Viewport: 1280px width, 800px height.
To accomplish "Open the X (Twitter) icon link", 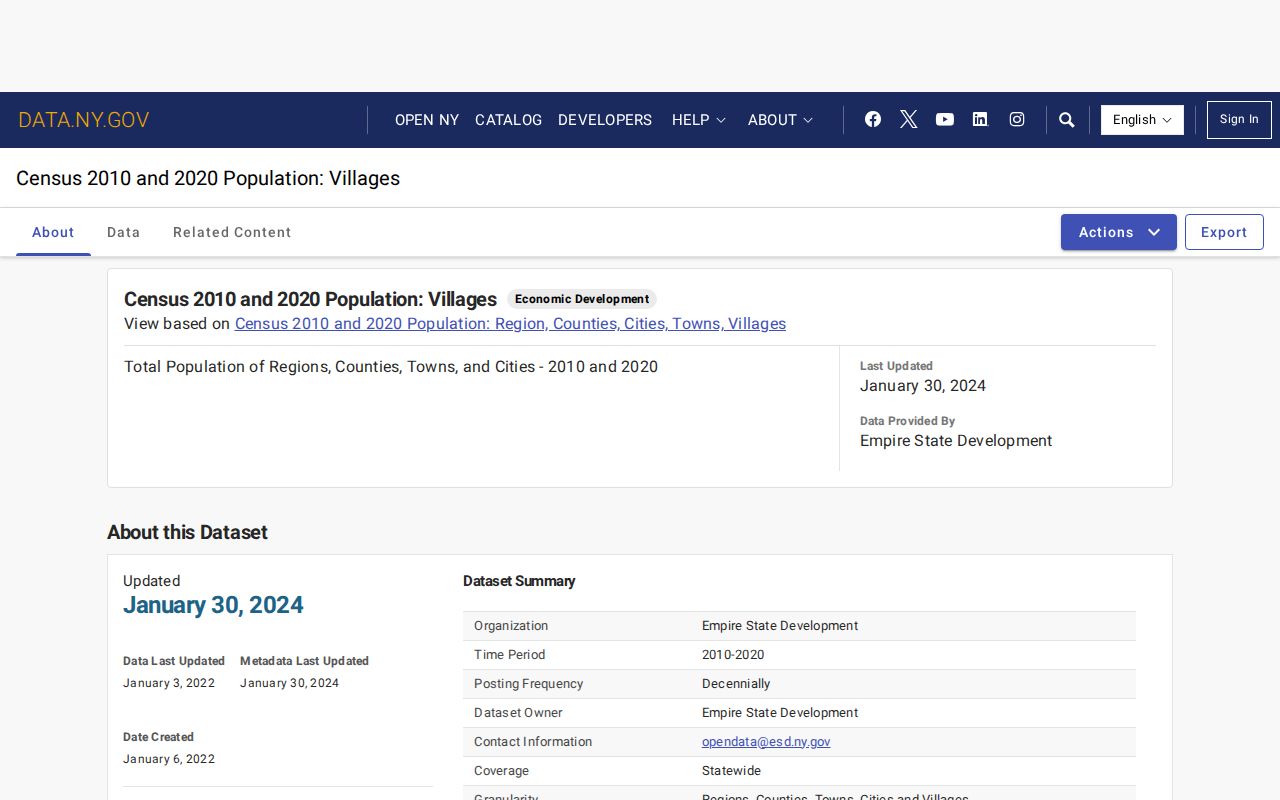I will click(908, 119).
